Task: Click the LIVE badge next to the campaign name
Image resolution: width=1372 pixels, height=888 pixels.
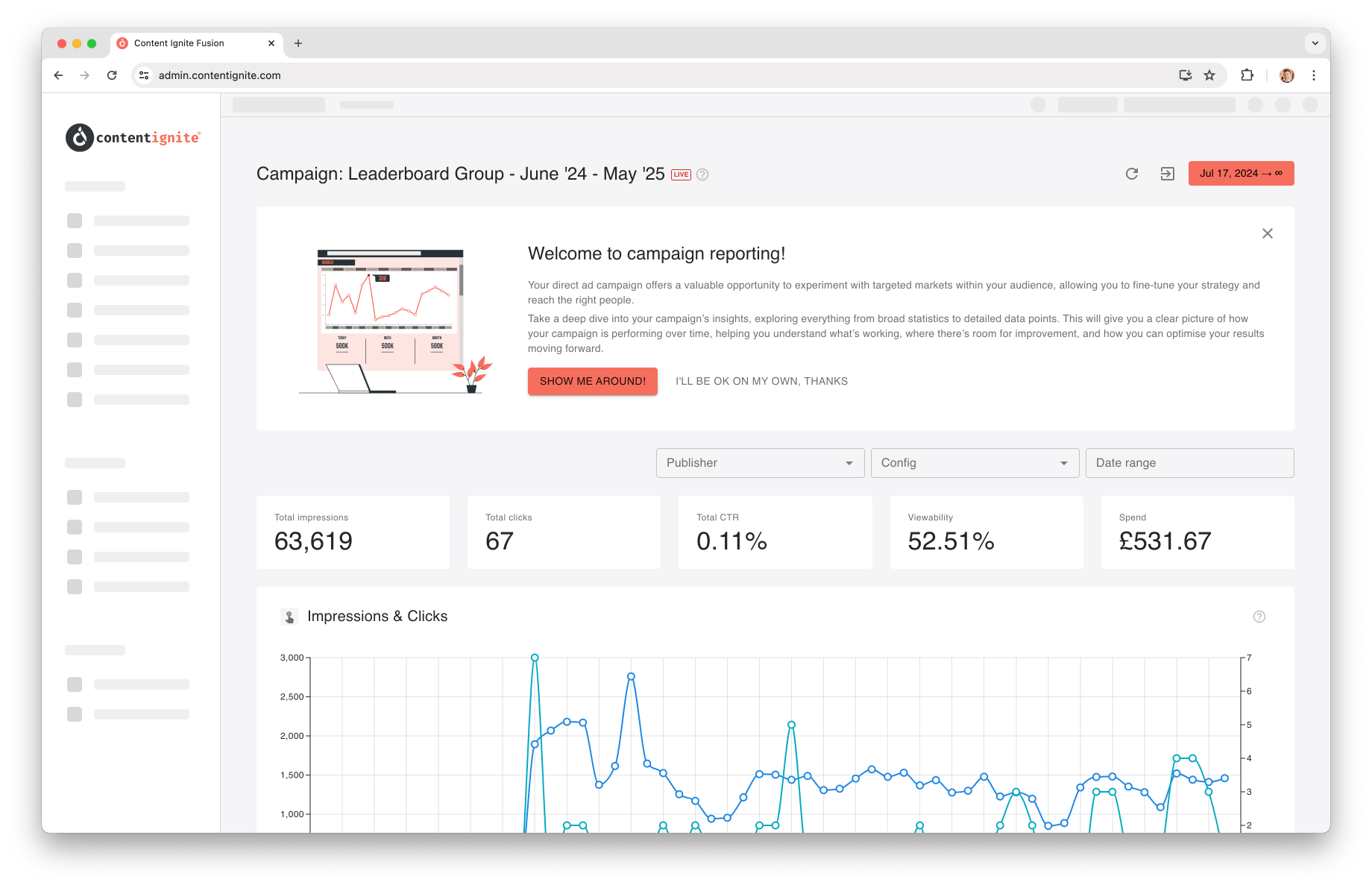Action: point(681,174)
